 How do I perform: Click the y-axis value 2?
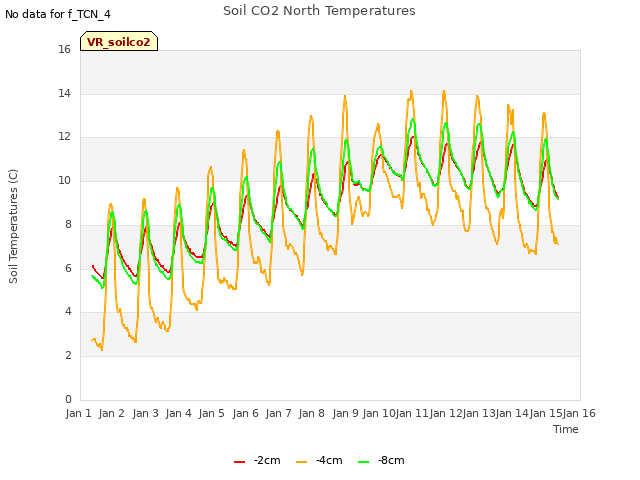[68, 356]
